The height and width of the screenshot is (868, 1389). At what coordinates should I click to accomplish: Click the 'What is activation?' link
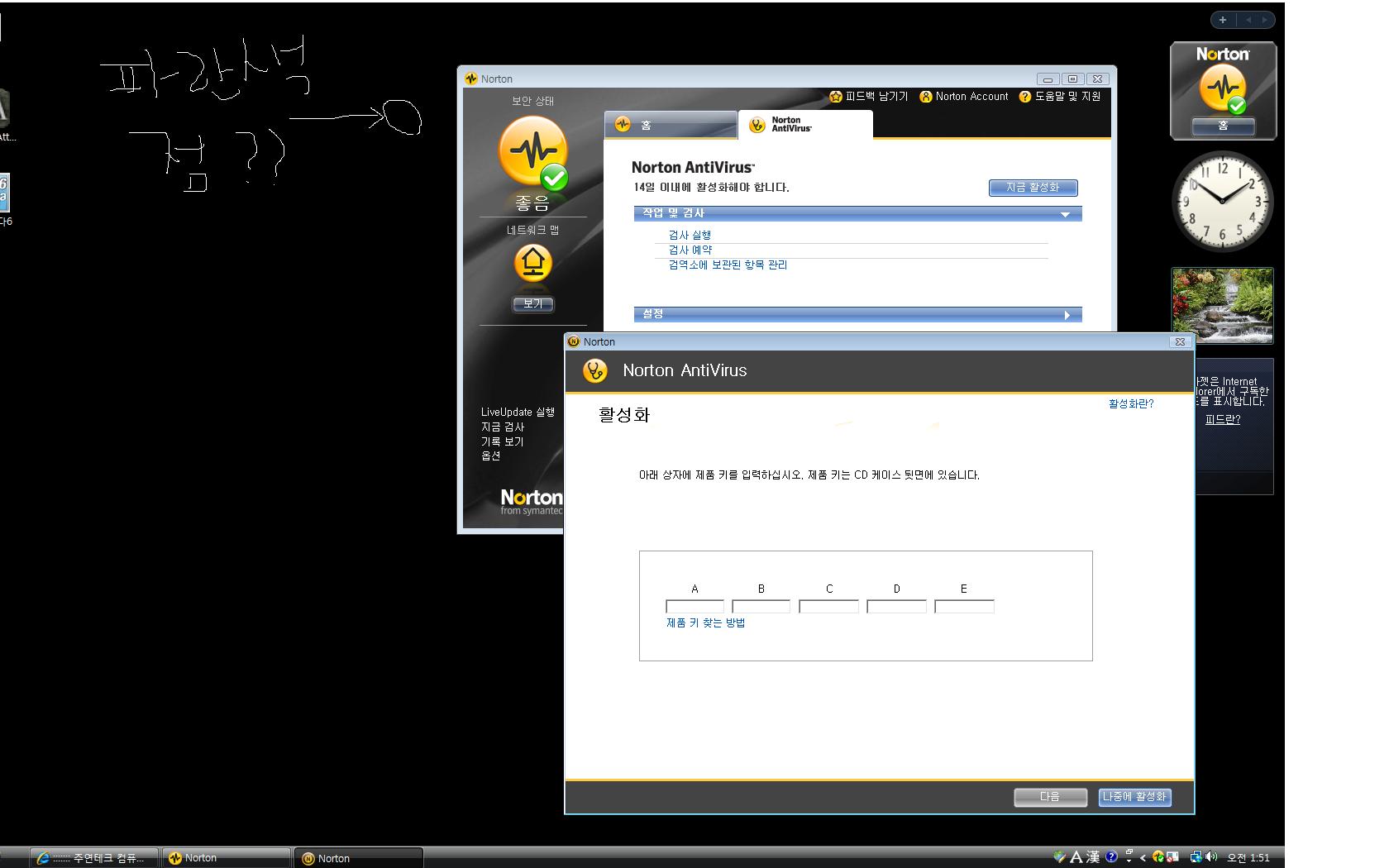[1131, 404]
